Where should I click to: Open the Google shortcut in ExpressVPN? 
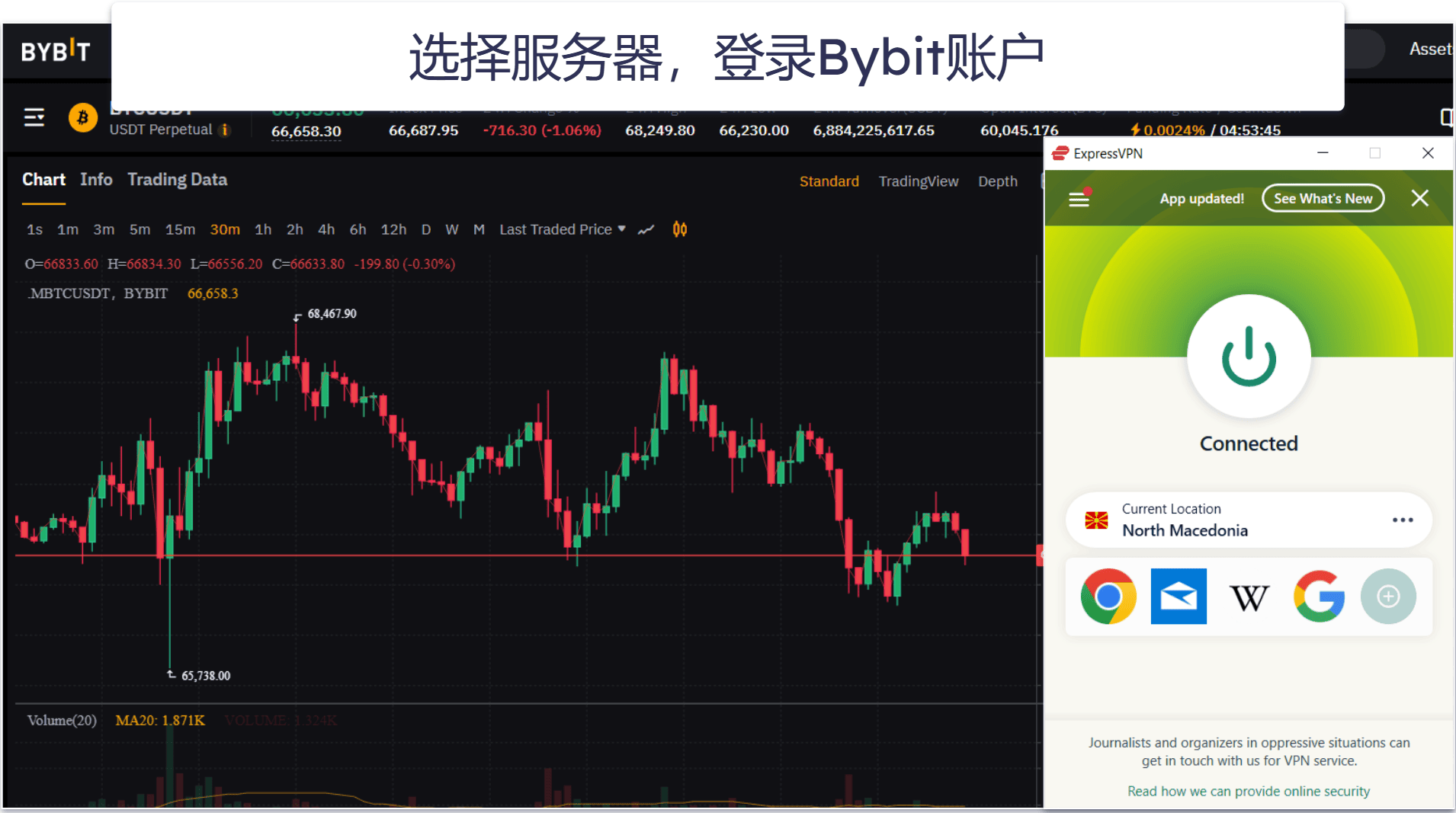point(1319,596)
